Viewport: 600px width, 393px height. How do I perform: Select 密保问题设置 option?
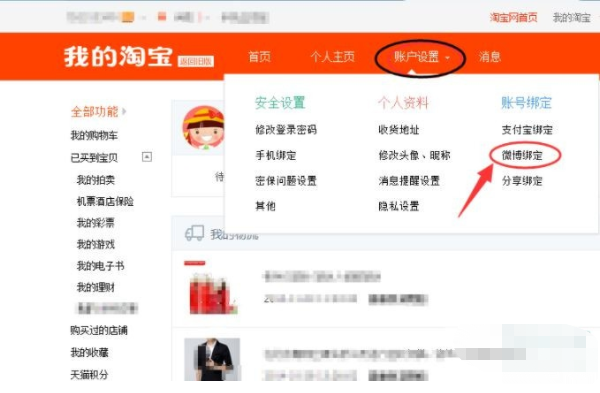[x=286, y=181]
